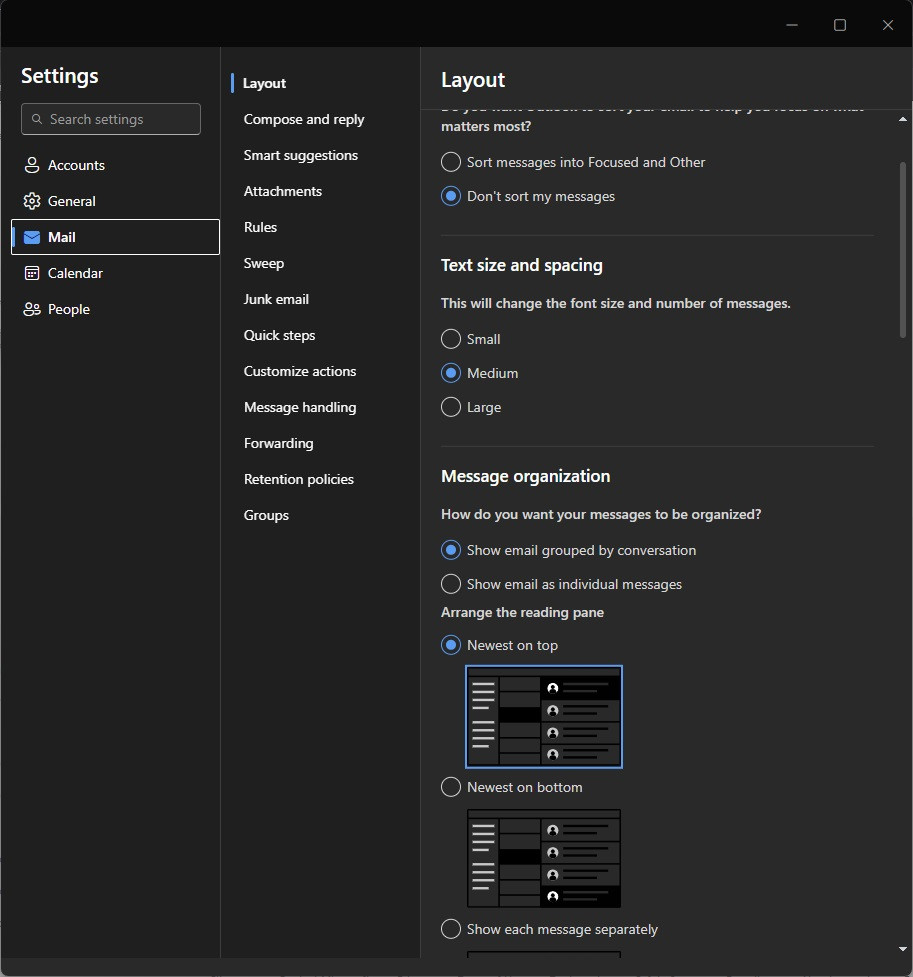Click the Mail envelope icon
The width and height of the screenshot is (913, 977).
tap(32, 237)
